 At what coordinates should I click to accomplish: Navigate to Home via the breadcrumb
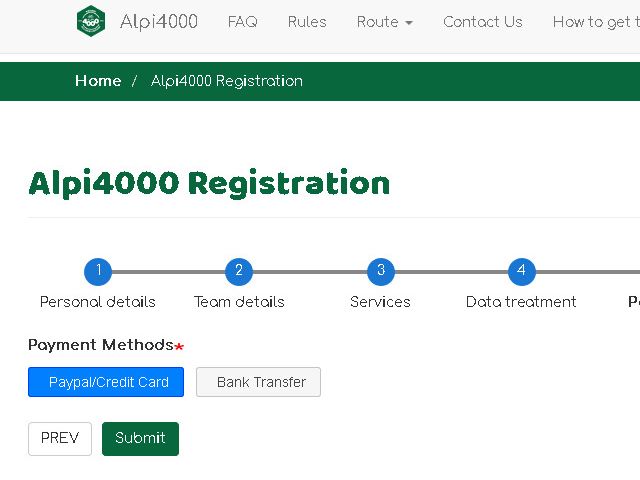pos(98,81)
